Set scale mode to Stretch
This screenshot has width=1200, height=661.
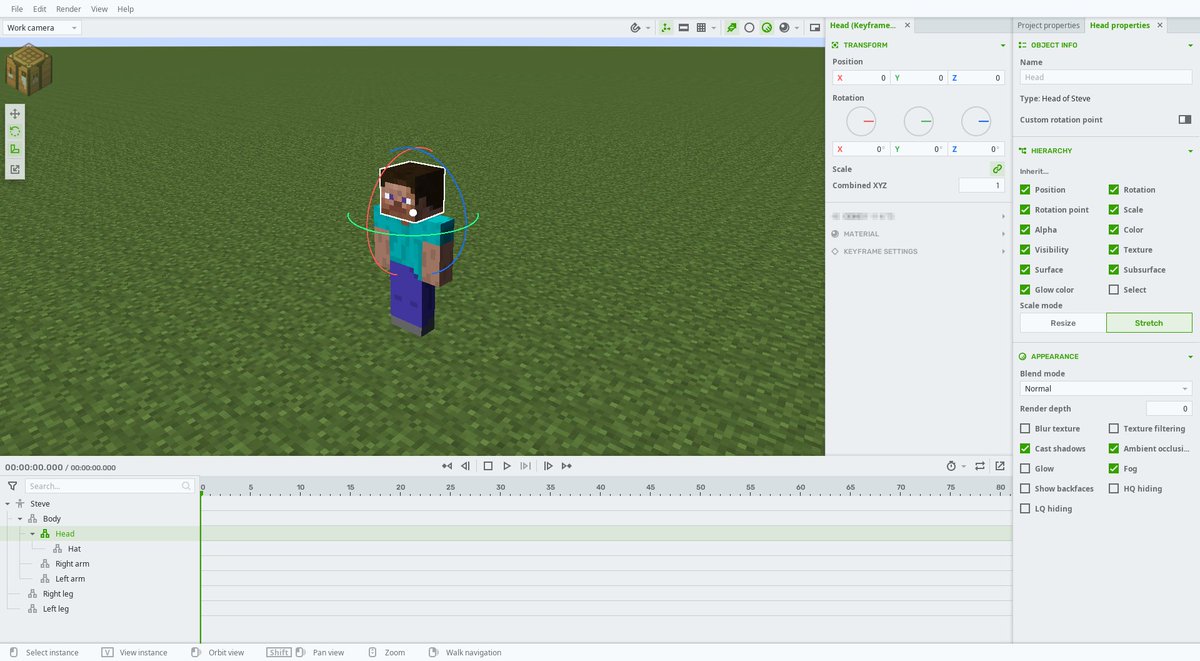point(1149,323)
